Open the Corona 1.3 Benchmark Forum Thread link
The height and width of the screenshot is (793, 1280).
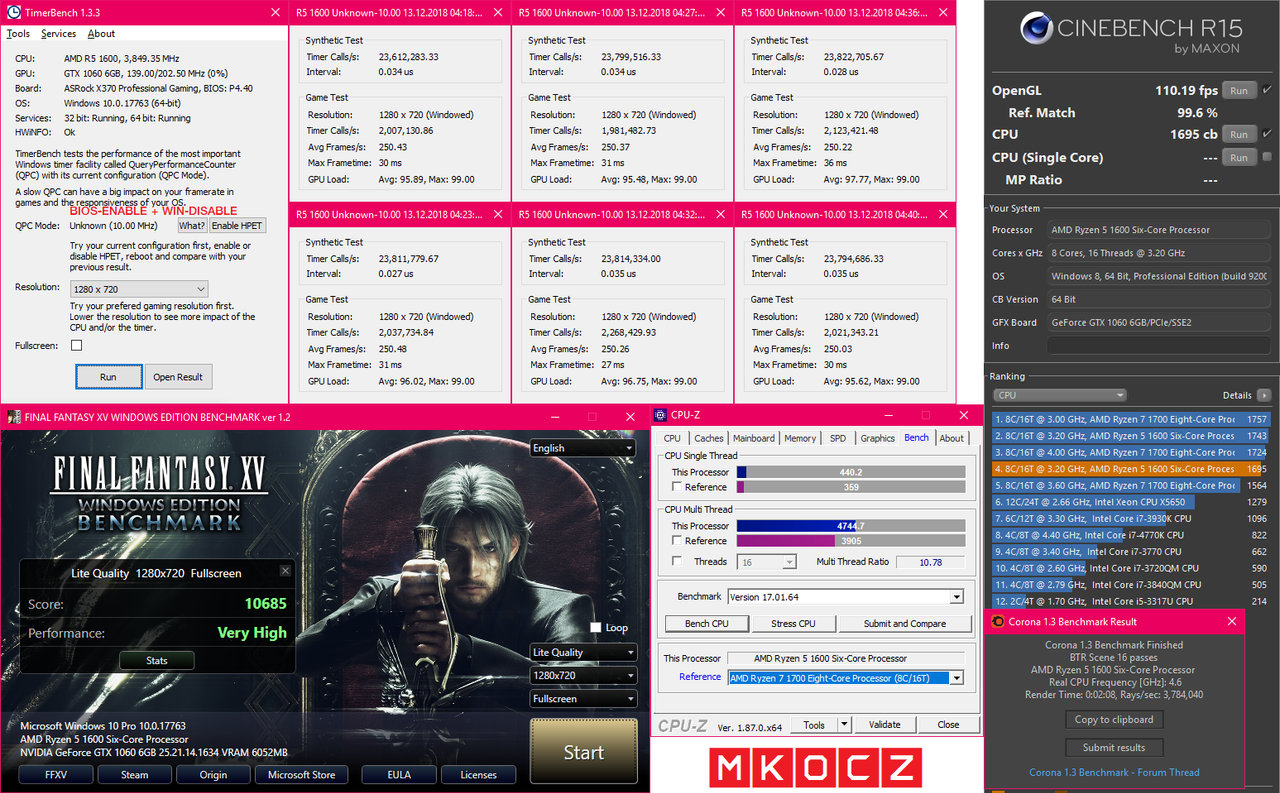click(1113, 771)
